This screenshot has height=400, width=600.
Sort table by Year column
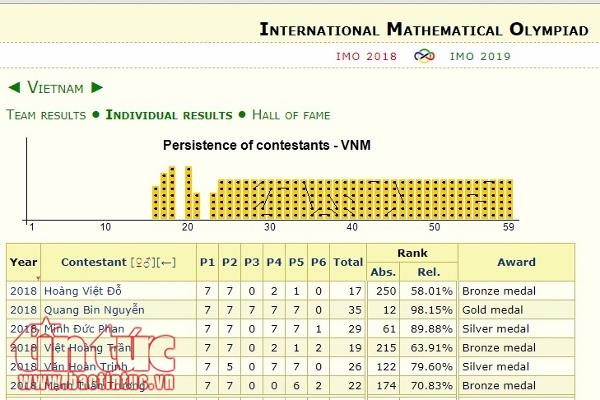click(23, 262)
